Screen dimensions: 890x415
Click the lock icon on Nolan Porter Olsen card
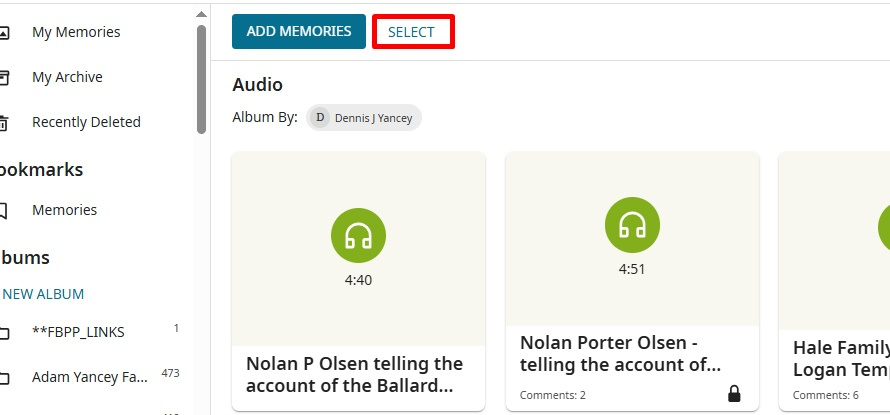point(734,394)
